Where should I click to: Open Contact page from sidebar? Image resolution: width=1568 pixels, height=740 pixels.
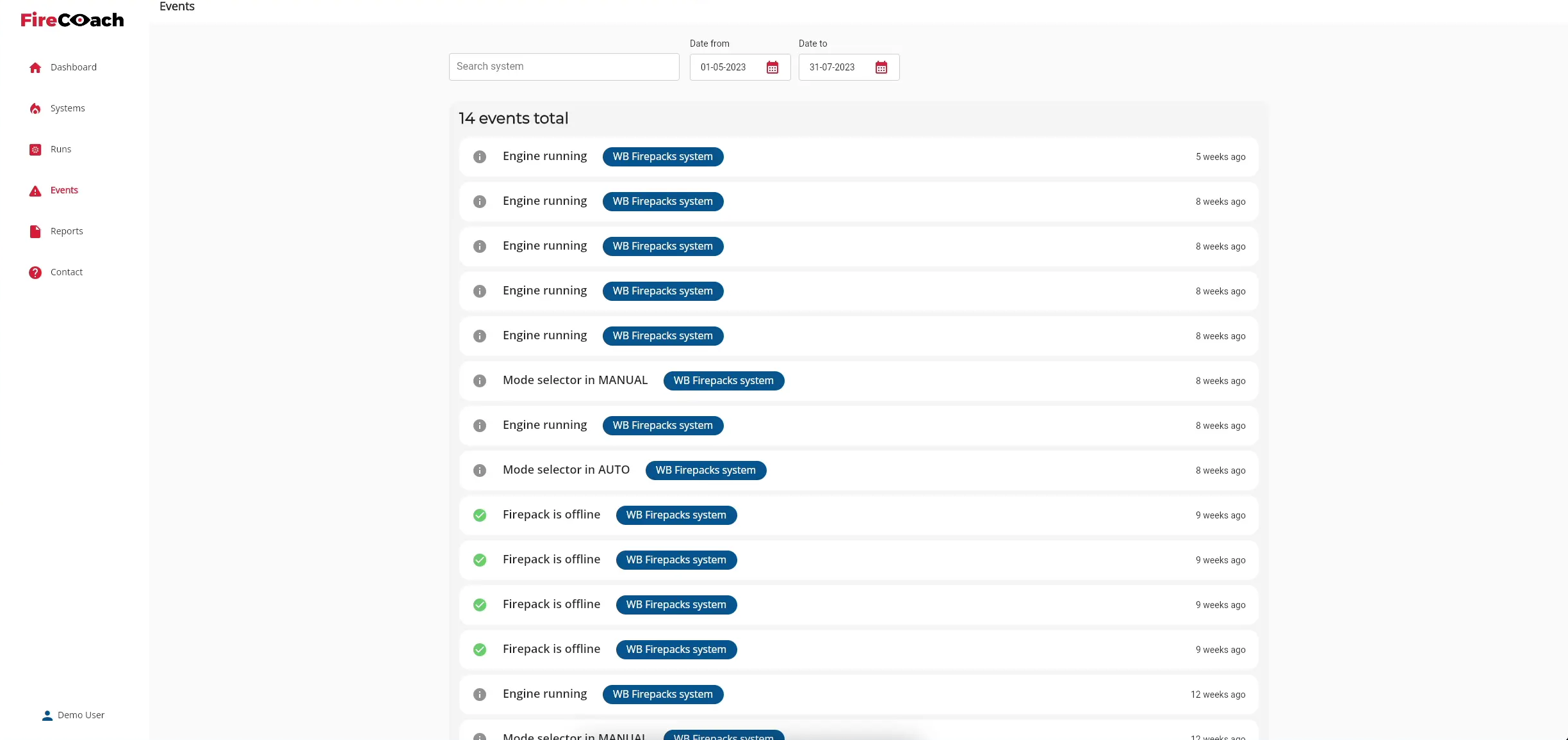67,272
